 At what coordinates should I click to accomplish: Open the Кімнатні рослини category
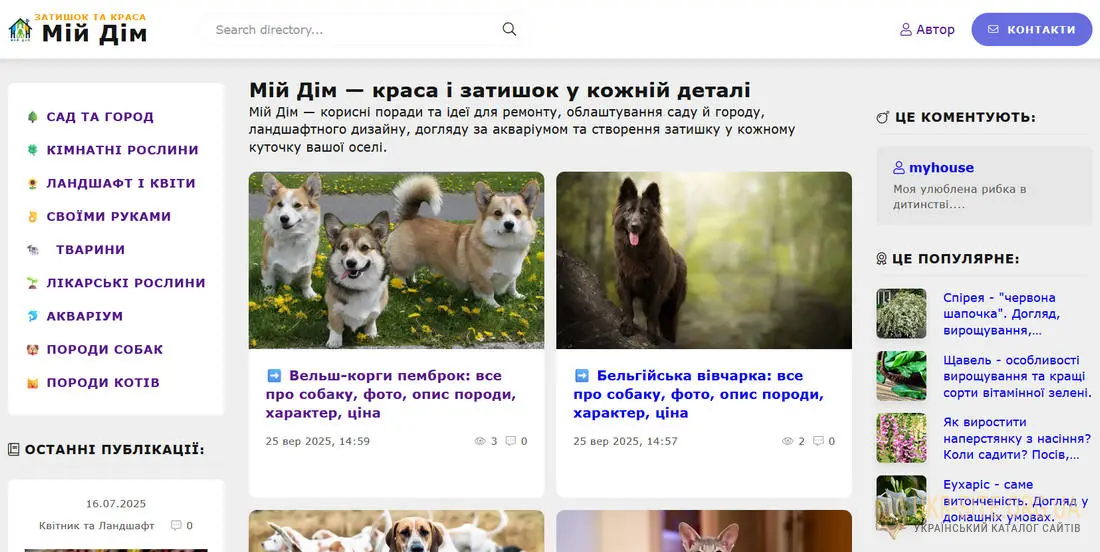(x=122, y=150)
